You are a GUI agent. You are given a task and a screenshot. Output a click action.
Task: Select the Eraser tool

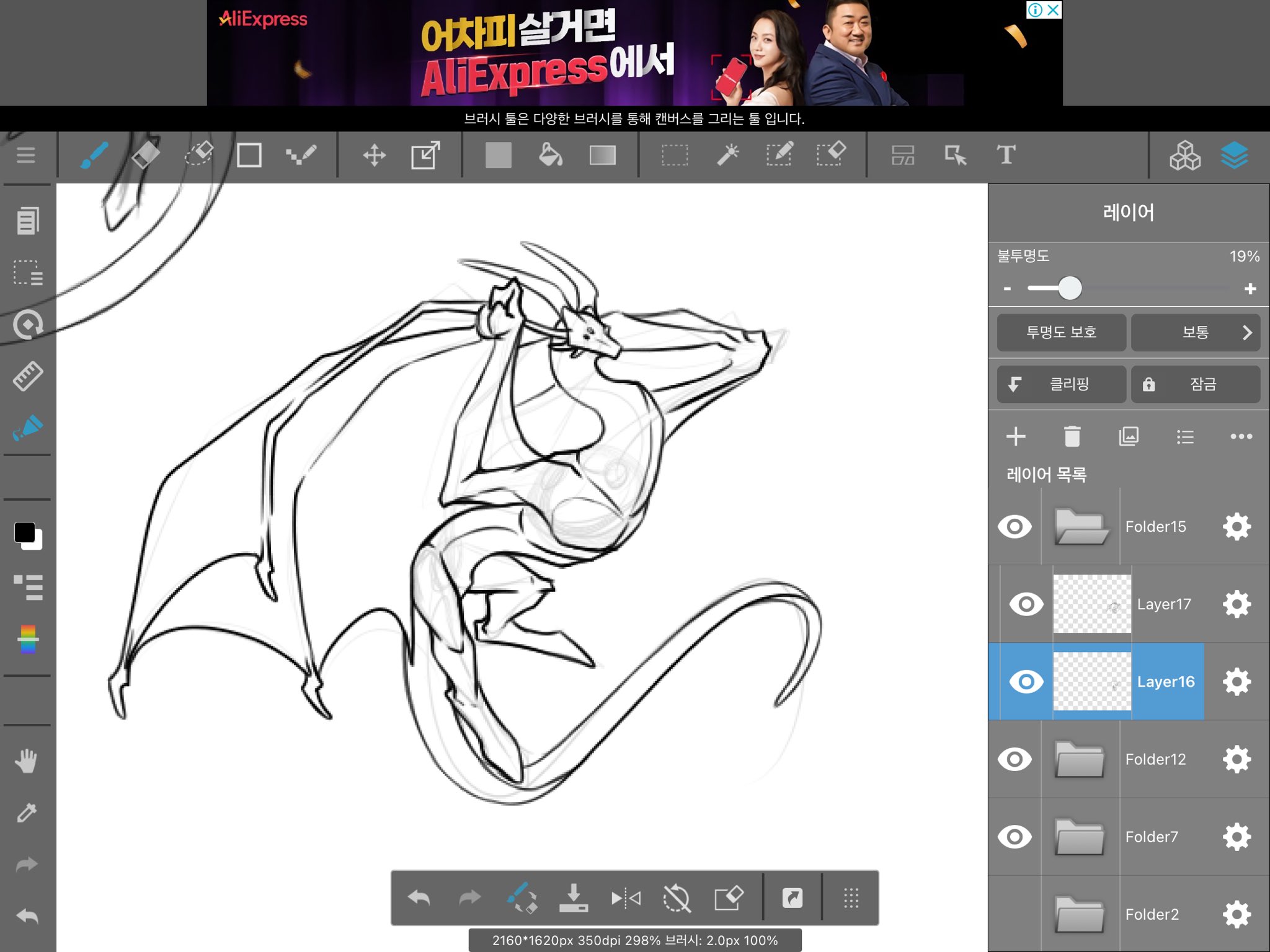pyautogui.click(x=146, y=155)
